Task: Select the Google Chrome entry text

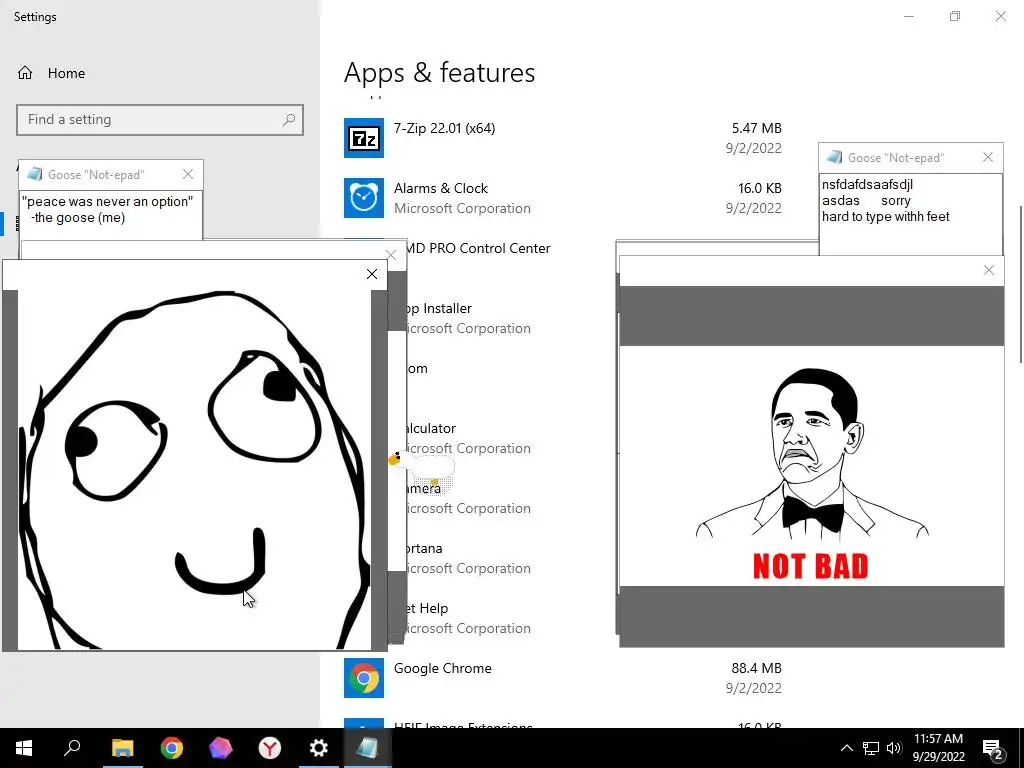Action: coord(443,668)
